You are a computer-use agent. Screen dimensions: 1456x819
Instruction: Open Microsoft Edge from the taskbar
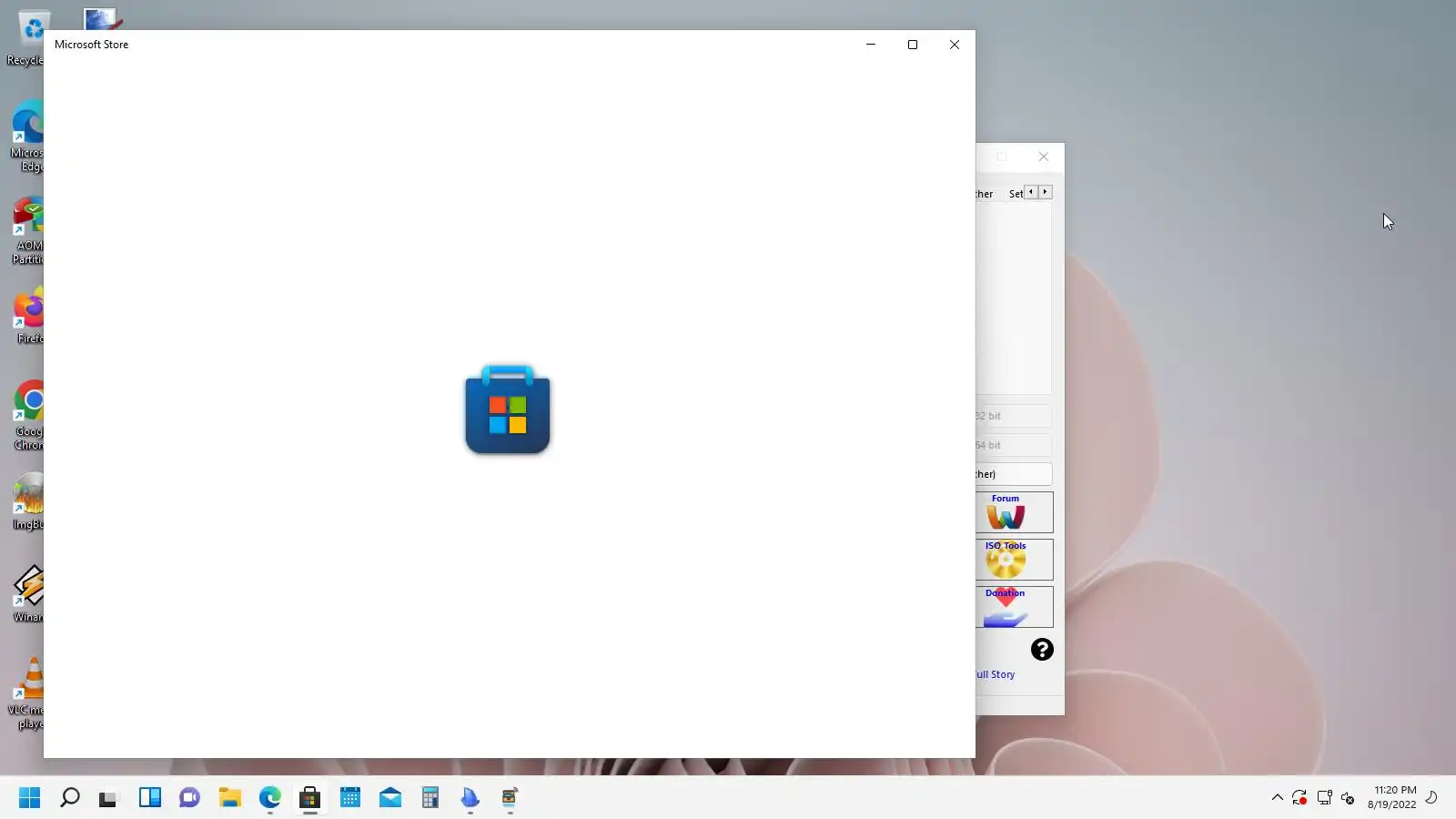(269, 798)
